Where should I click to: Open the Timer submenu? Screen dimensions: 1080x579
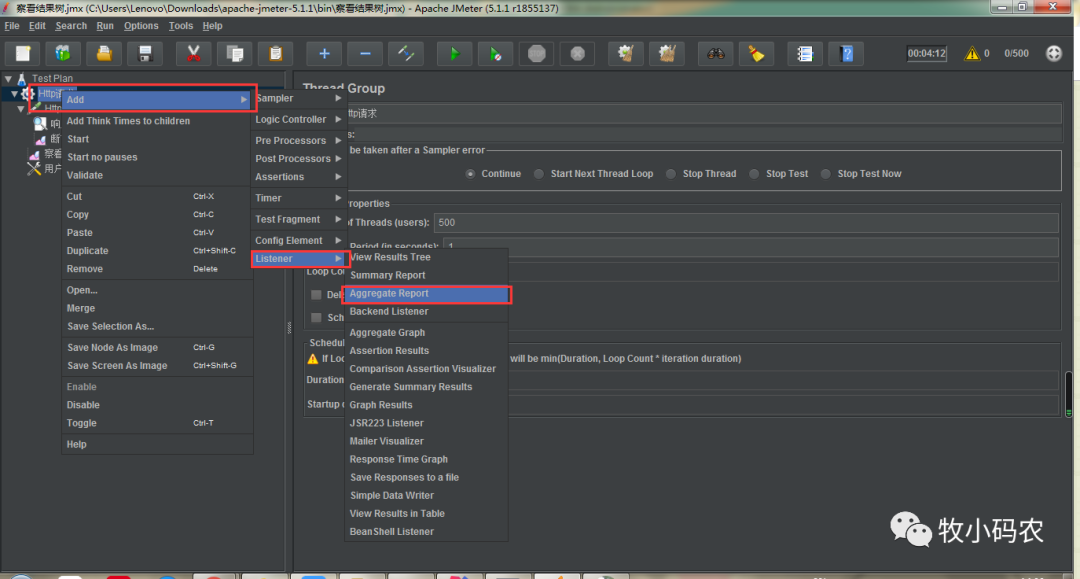pos(299,198)
